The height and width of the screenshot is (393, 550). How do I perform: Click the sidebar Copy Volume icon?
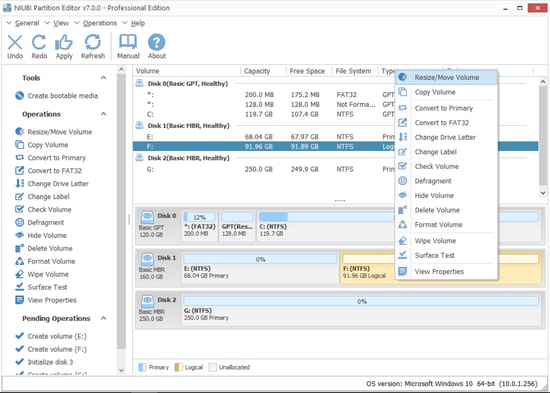point(20,145)
